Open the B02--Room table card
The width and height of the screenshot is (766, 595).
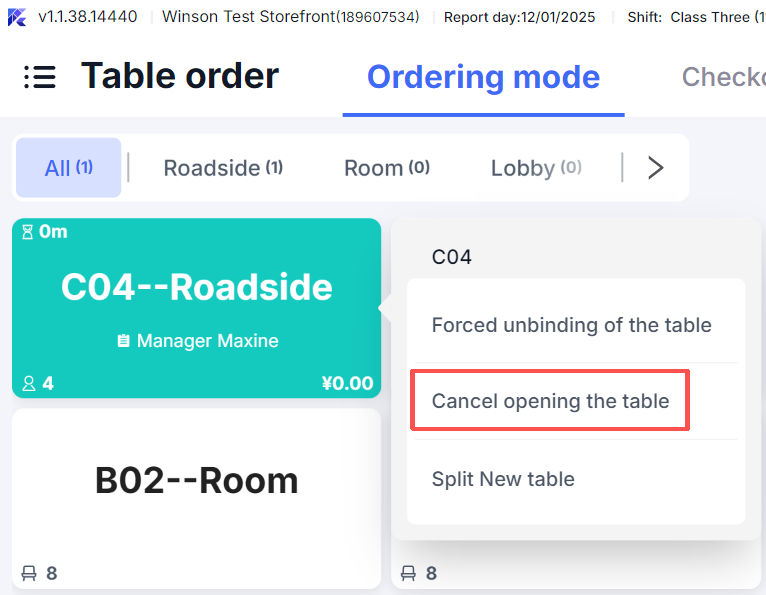(196, 482)
